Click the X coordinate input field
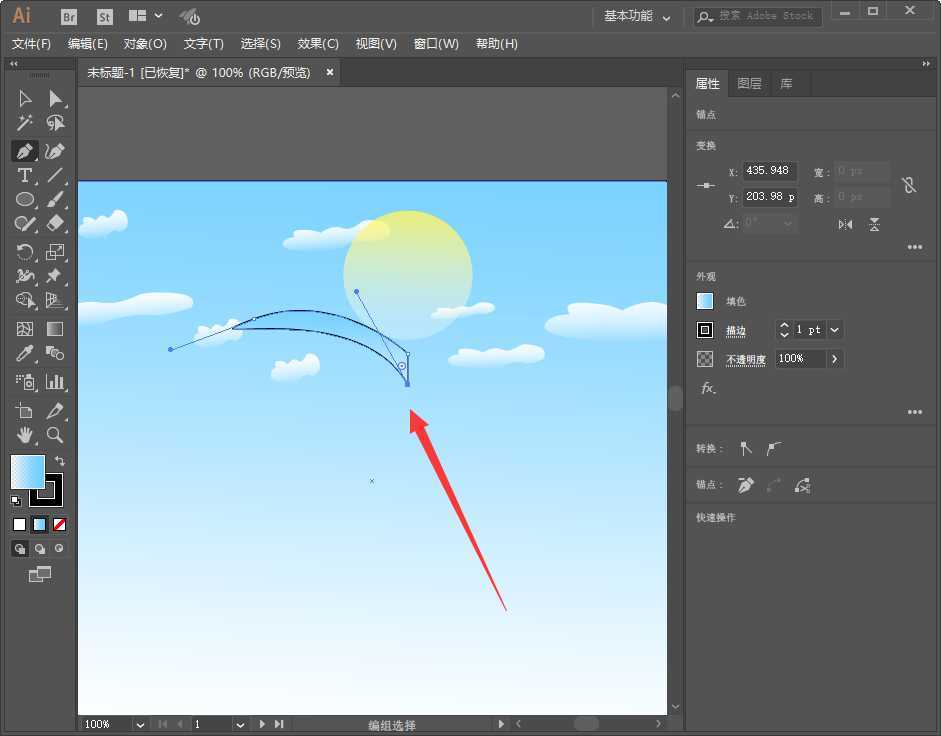Viewport: 941px width, 736px height. point(770,170)
